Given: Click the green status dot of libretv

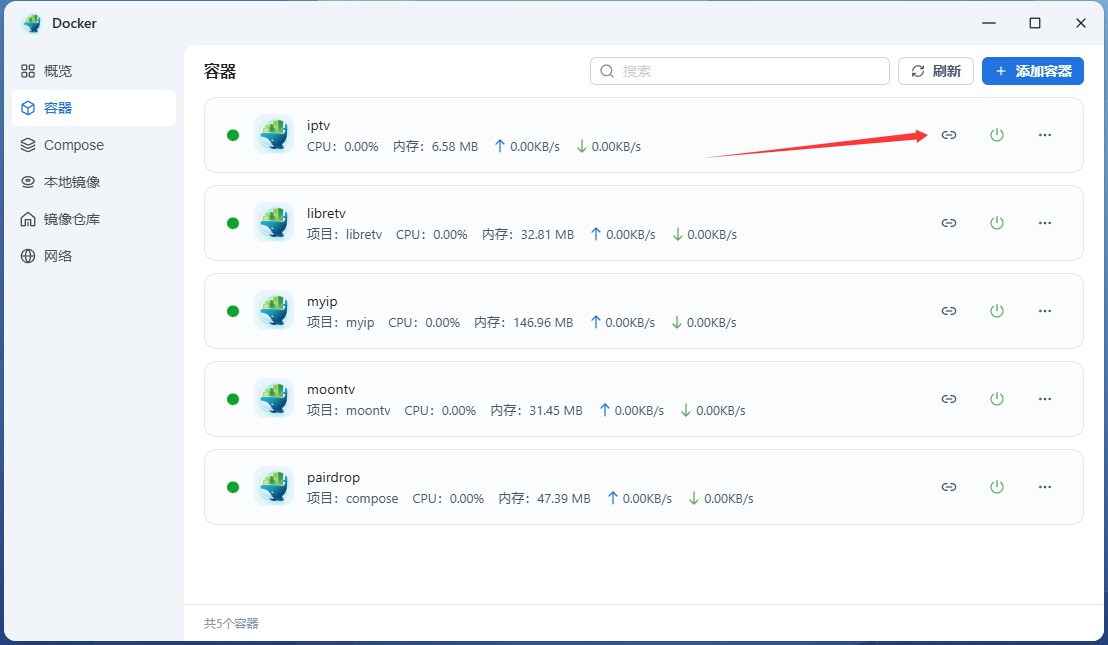Looking at the screenshot, I should pos(232,223).
